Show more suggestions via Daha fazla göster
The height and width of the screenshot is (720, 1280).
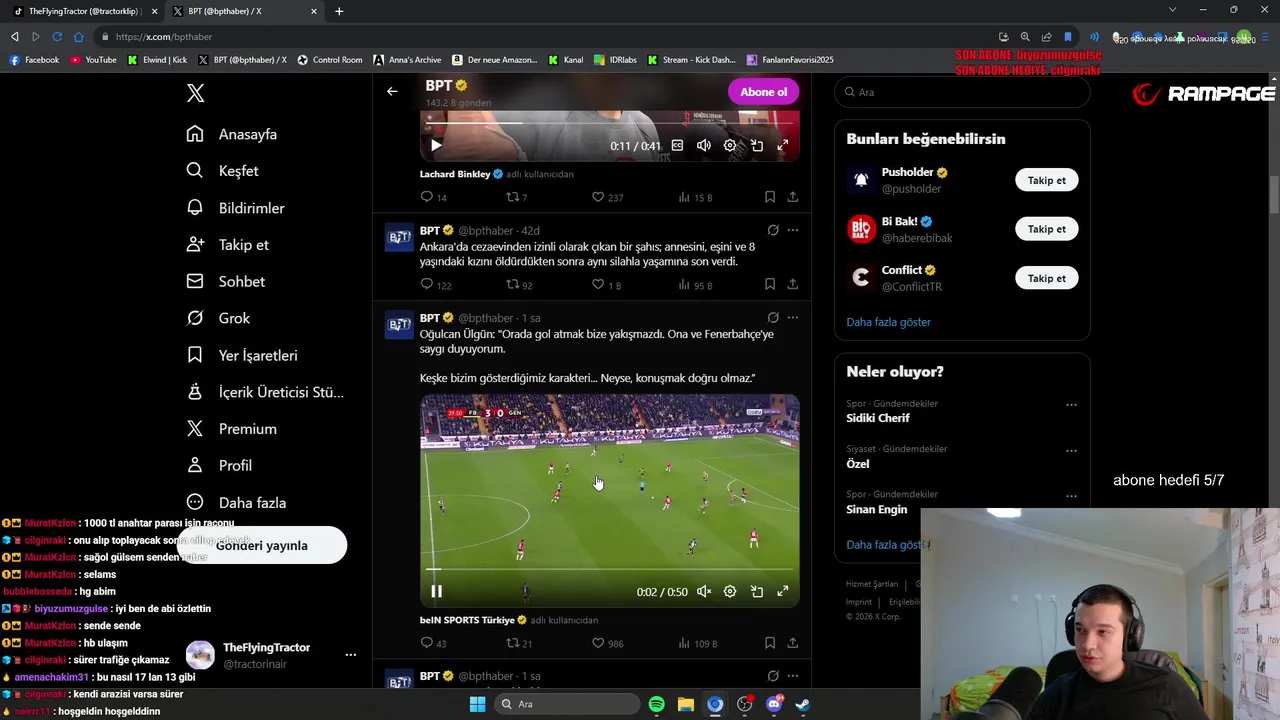888,322
